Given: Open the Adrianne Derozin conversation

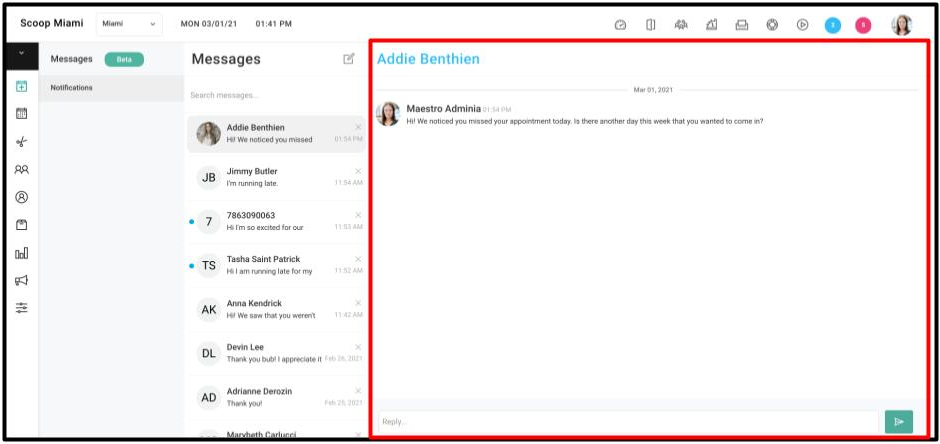Looking at the screenshot, I should pos(276,397).
